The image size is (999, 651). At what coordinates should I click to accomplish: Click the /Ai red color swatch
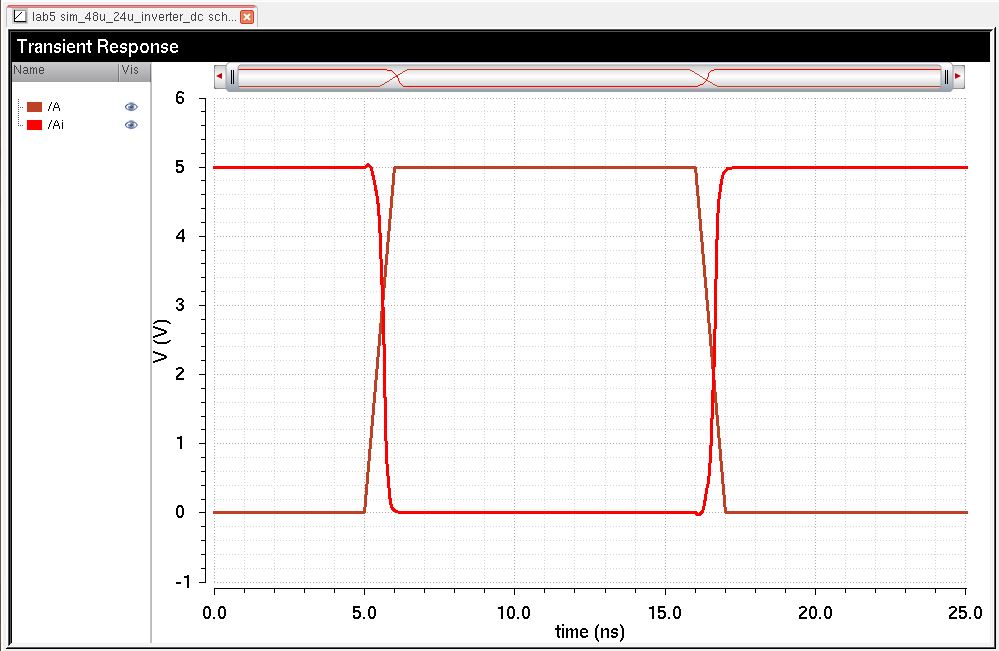pyautogui.click(x=34, y=125)
